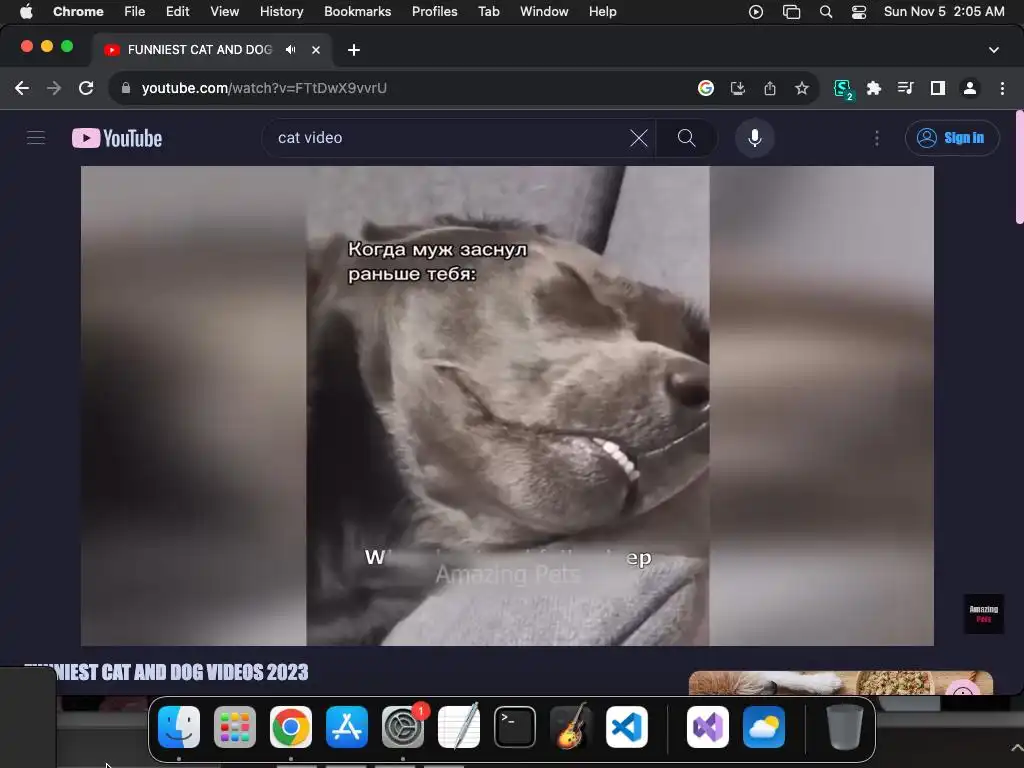
Task: Open Chrome from the Dock
Action: [291, 727]
